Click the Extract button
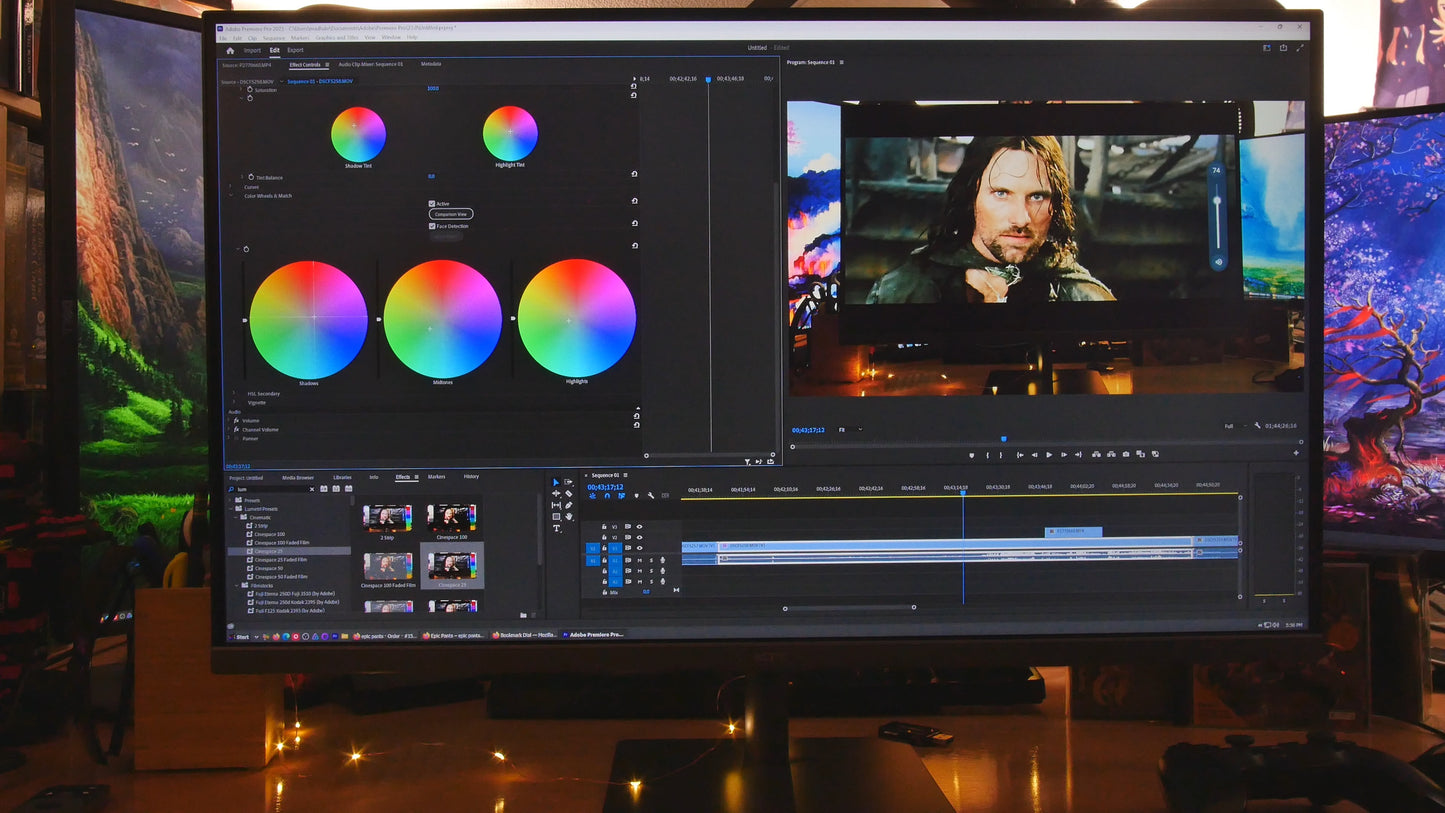This screenshot has height=813, width=1445. [x=1111, y=455]
